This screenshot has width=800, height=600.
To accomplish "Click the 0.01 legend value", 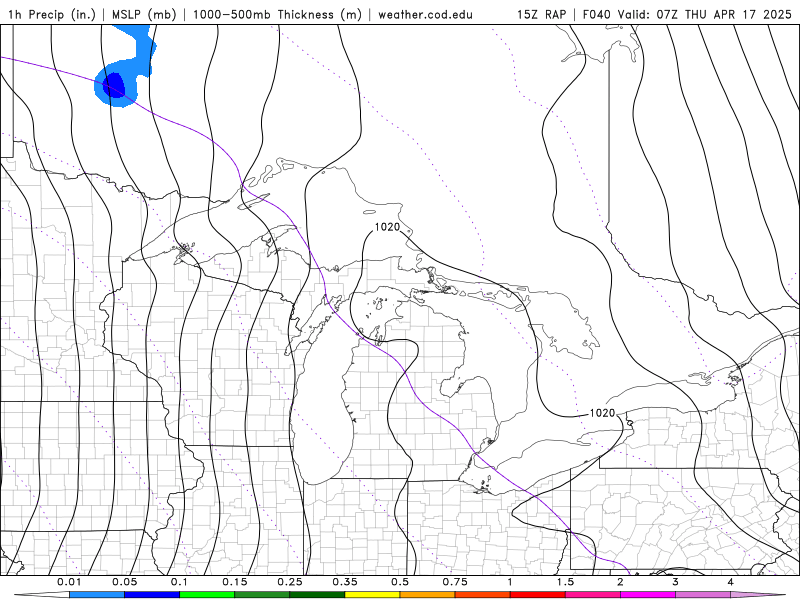I will (x=69, y=582).
